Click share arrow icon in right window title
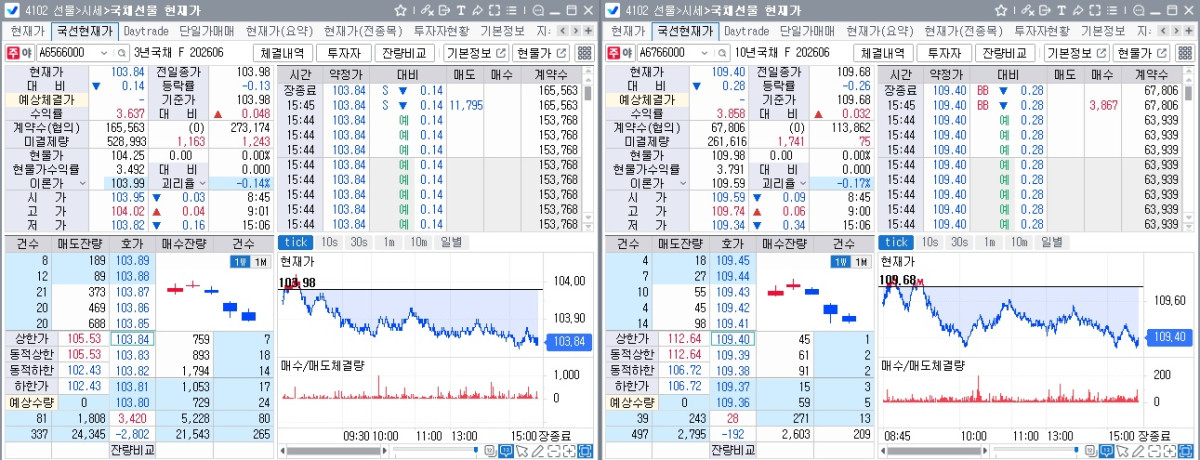 point(1078,10)
